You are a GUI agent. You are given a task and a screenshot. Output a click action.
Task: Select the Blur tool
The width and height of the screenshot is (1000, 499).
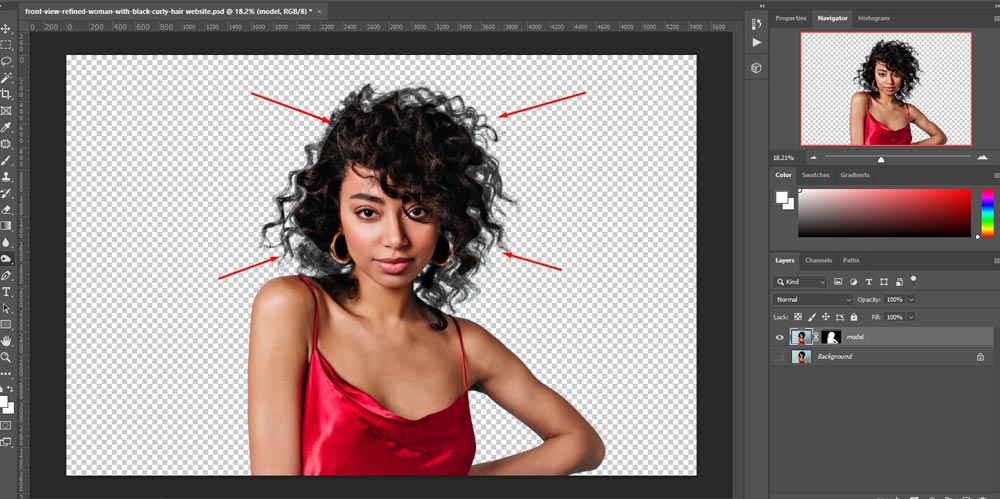(6, 242)
